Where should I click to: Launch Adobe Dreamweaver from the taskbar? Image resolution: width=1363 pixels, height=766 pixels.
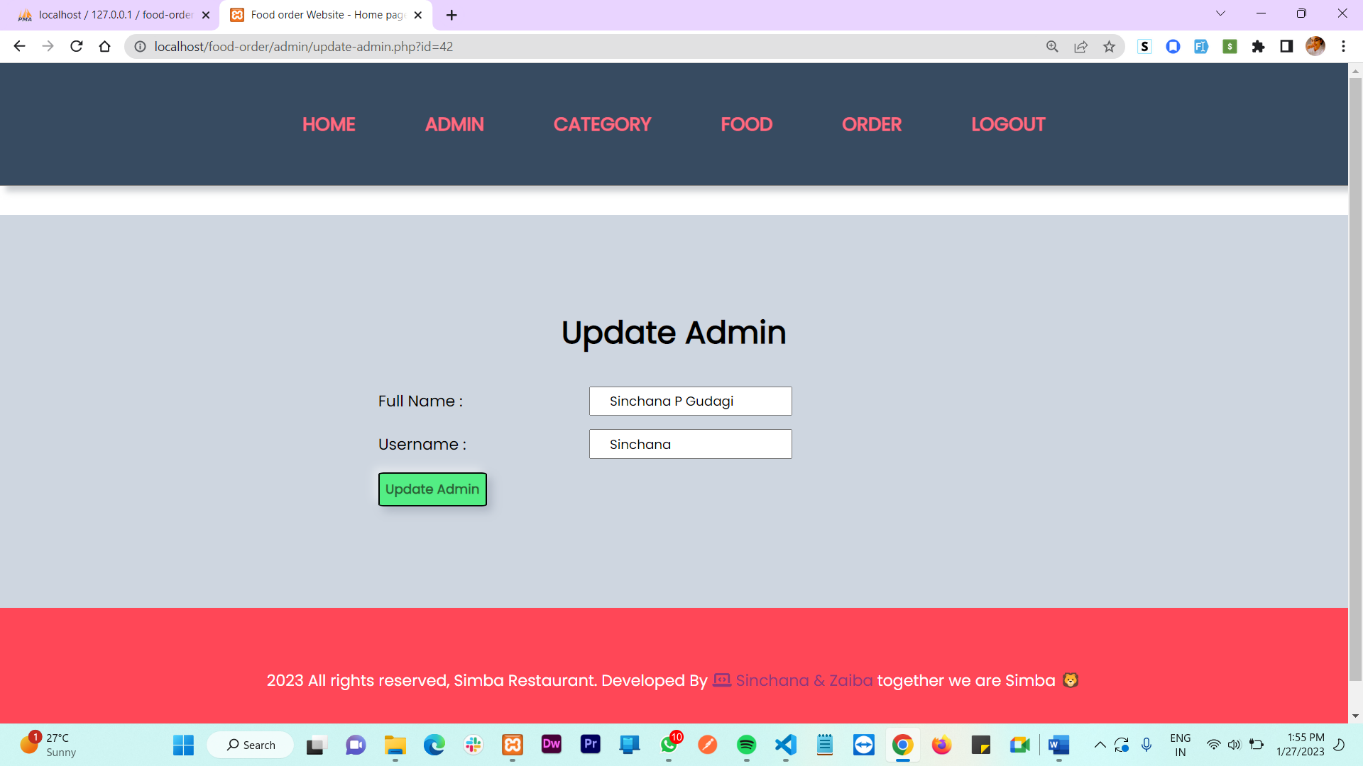tap(551, 744)
